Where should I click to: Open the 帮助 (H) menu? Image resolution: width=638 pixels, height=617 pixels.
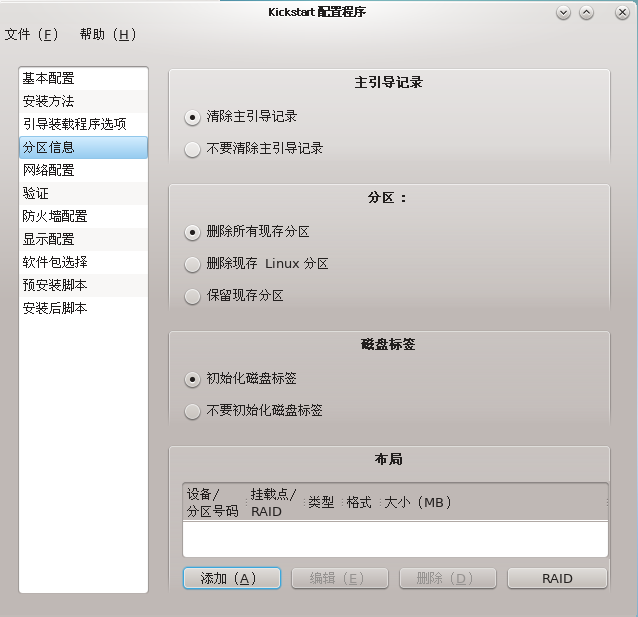[108, 35]
